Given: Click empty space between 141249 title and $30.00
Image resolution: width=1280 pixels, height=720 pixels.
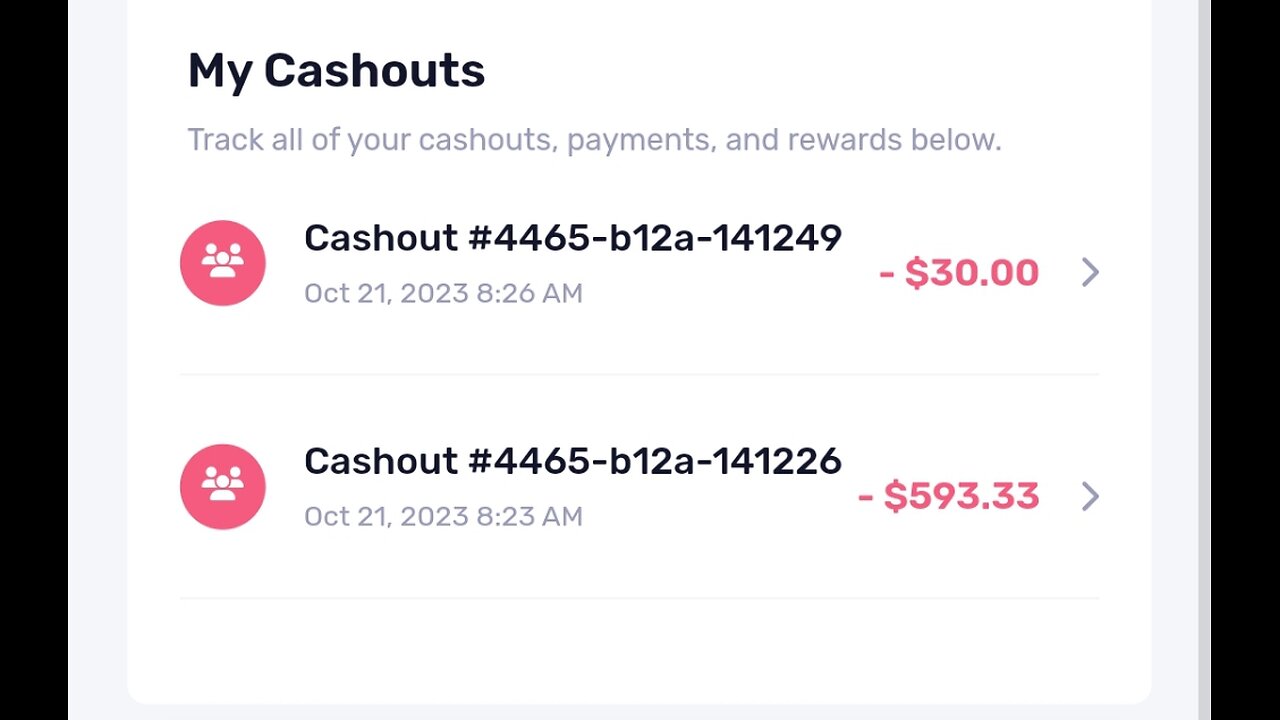Looking at the screenshot, I should coord(860,239).
